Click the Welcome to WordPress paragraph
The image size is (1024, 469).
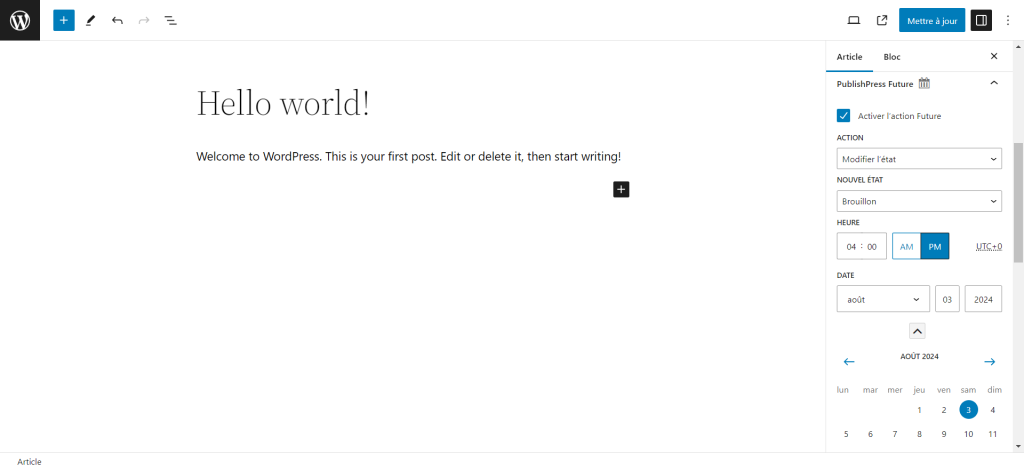click(x=408, y=157)
